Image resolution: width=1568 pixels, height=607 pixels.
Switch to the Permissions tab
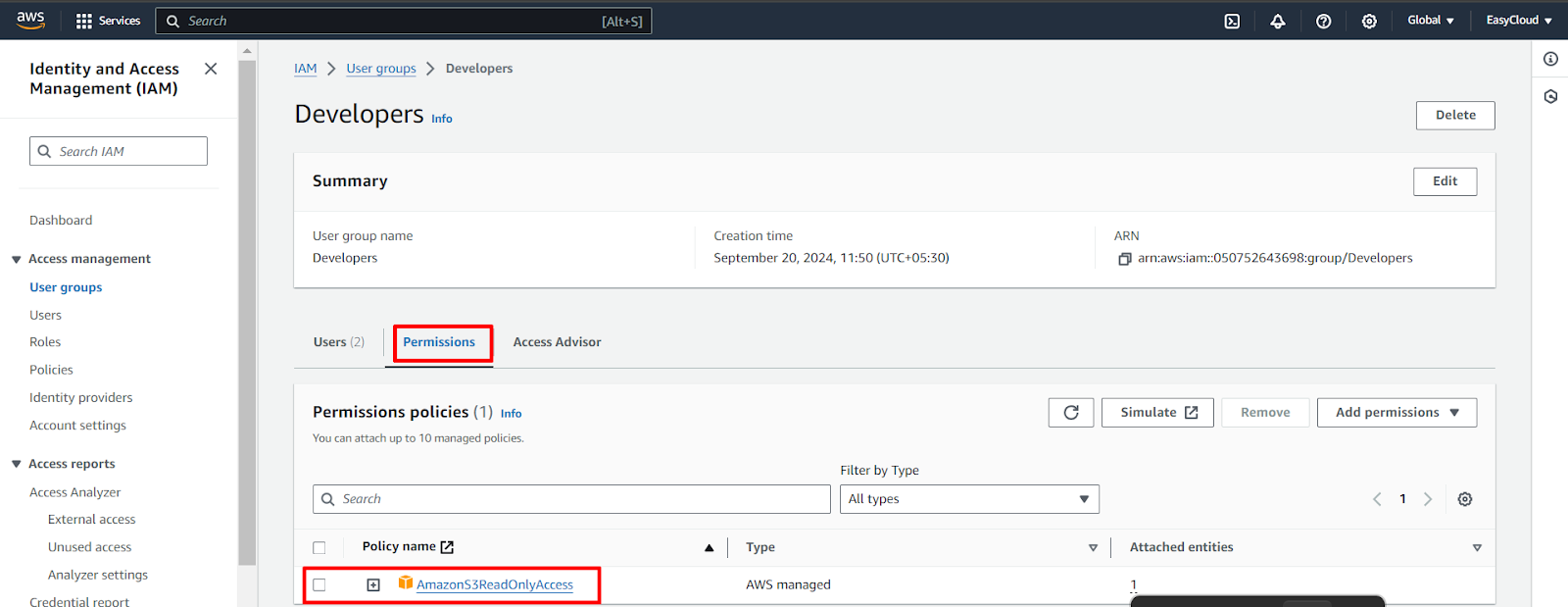coord(439,342)
